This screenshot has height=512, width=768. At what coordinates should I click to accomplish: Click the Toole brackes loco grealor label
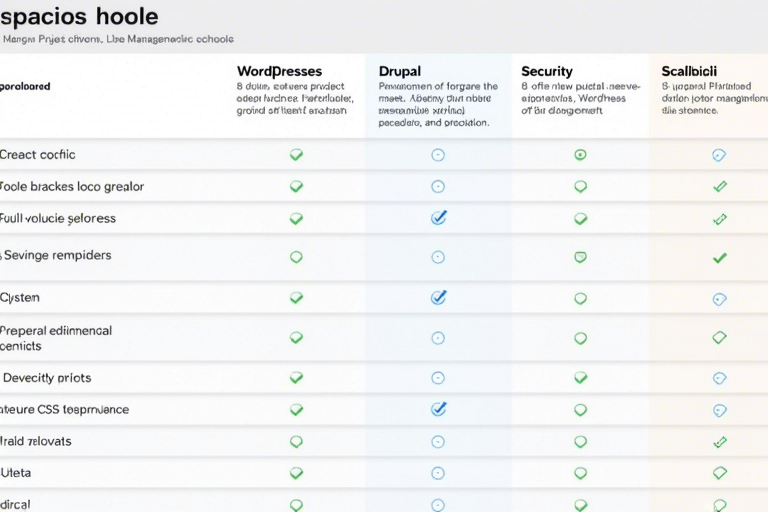click(x=72, y=187)
